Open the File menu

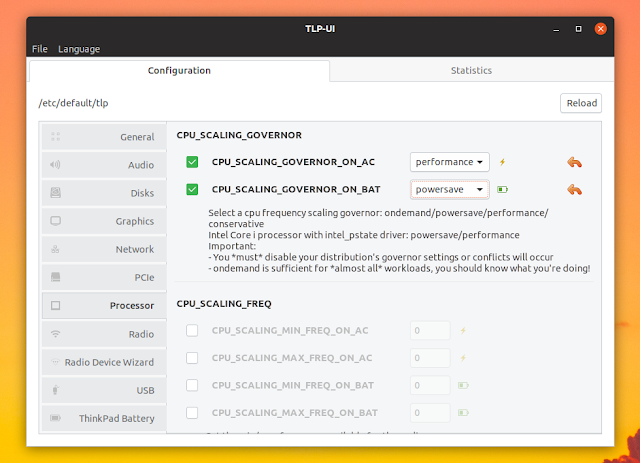coord(39,49)
